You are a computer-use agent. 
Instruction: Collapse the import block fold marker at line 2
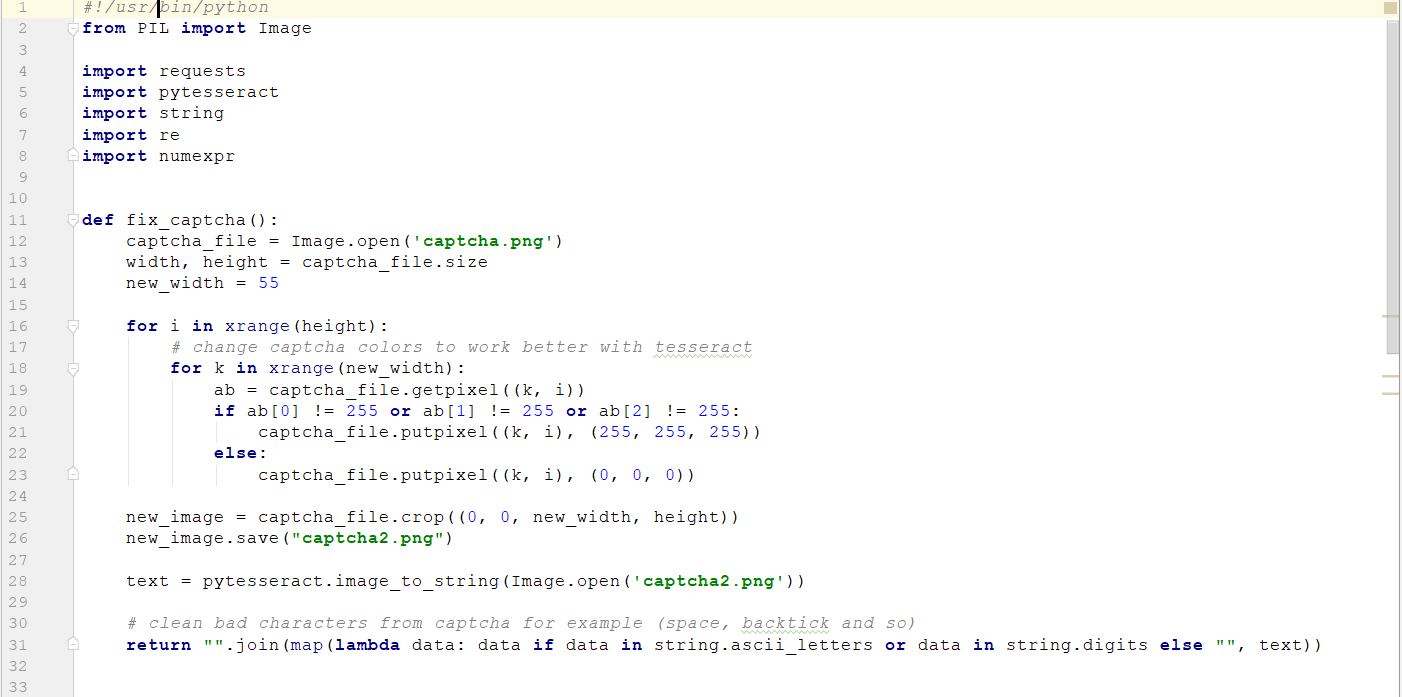click(x=73, y=29)
